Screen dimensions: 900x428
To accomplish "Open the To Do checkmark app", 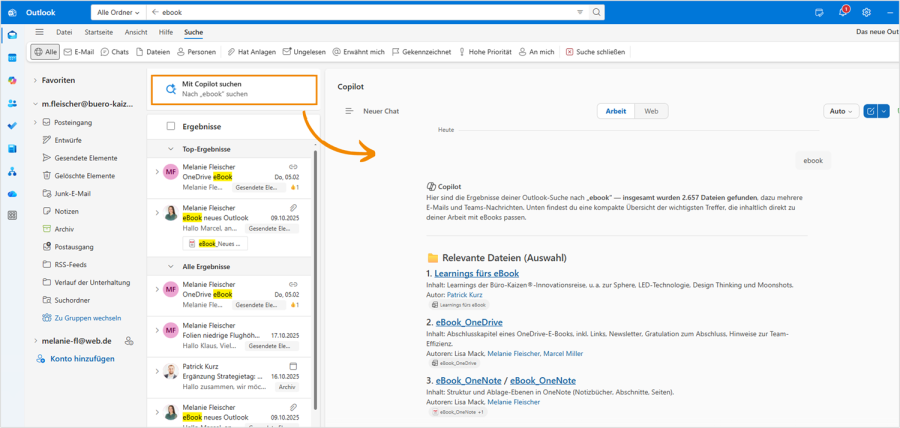I will 12,126.
